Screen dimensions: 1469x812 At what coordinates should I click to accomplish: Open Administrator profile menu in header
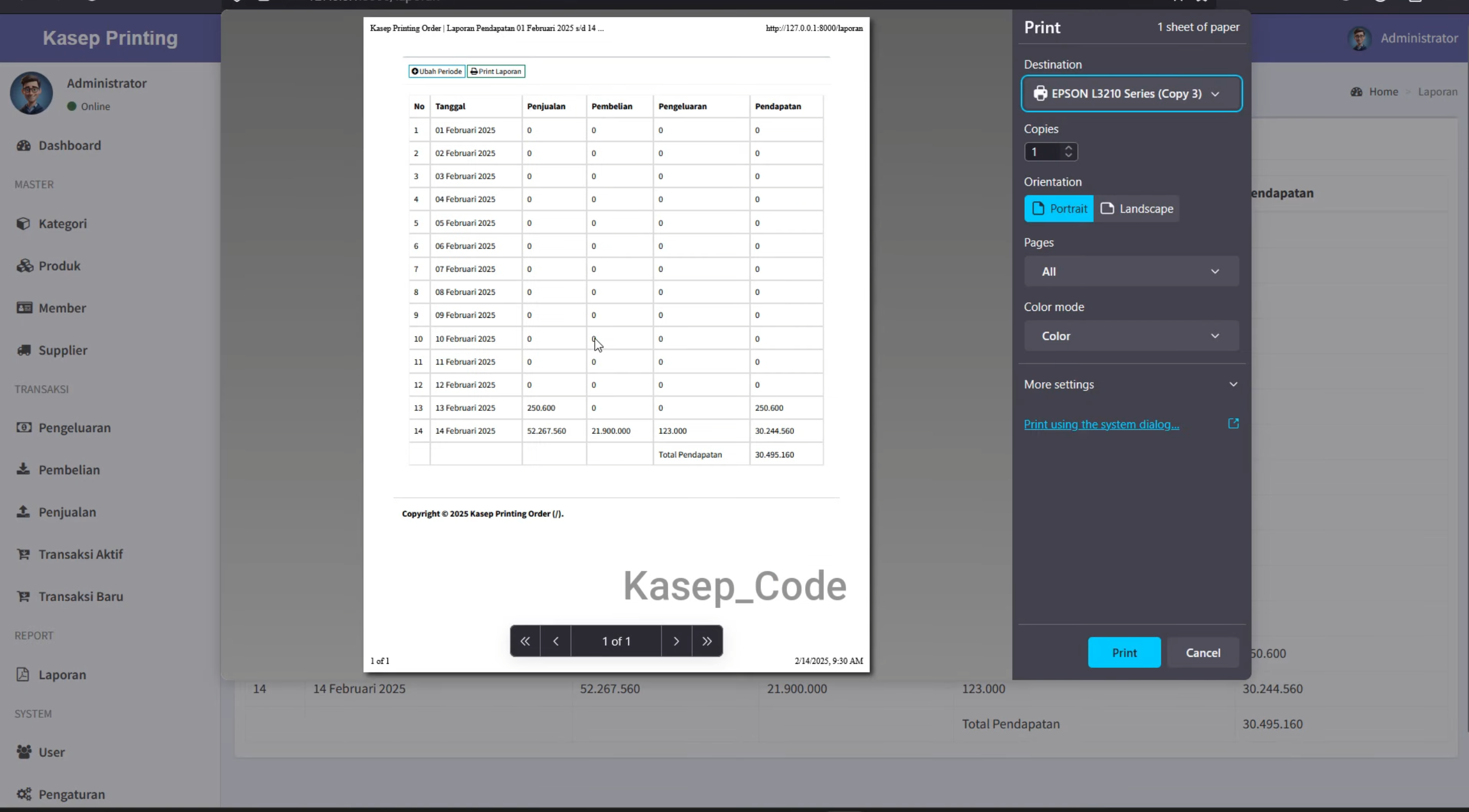1402,38
